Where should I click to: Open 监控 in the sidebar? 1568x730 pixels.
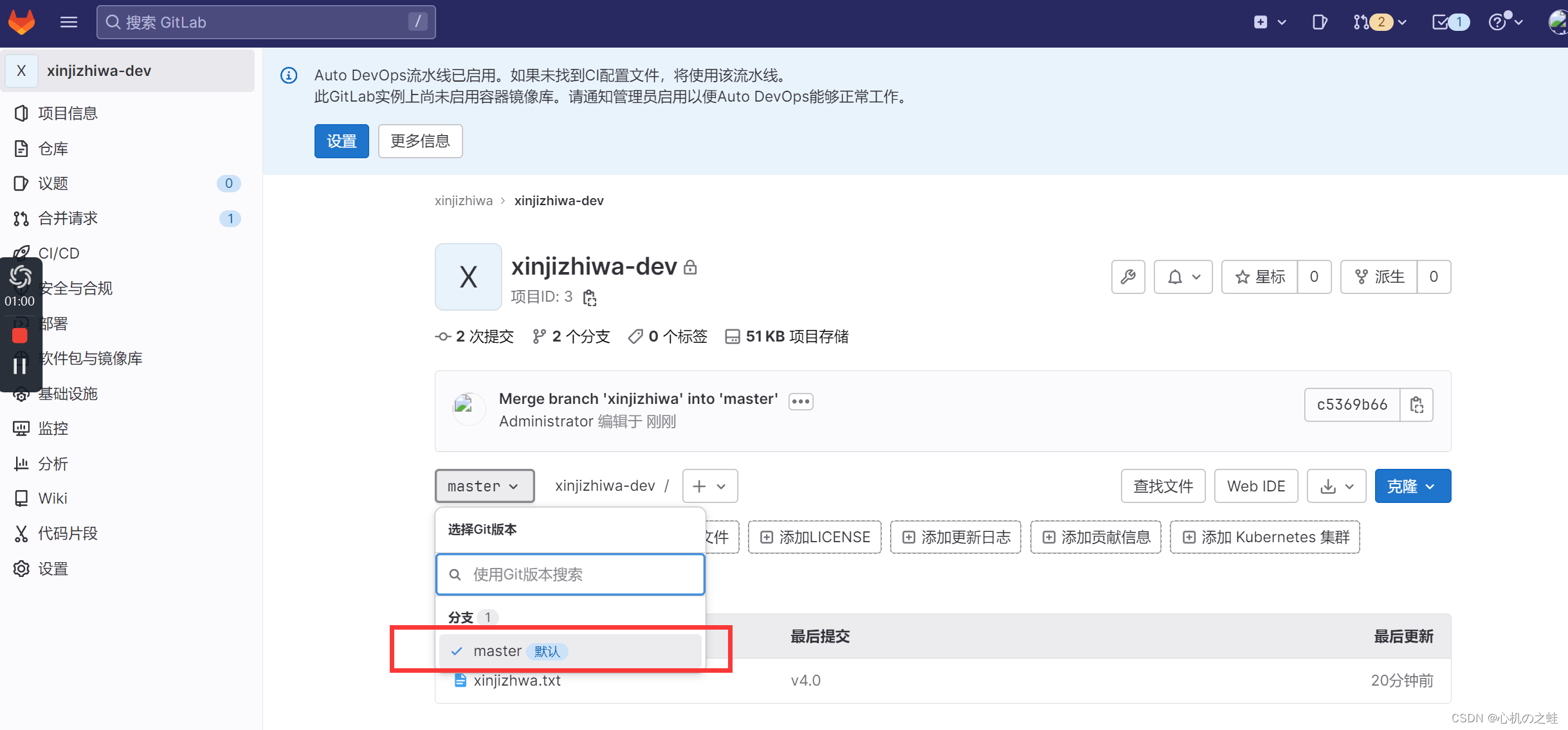click(129, 428)
